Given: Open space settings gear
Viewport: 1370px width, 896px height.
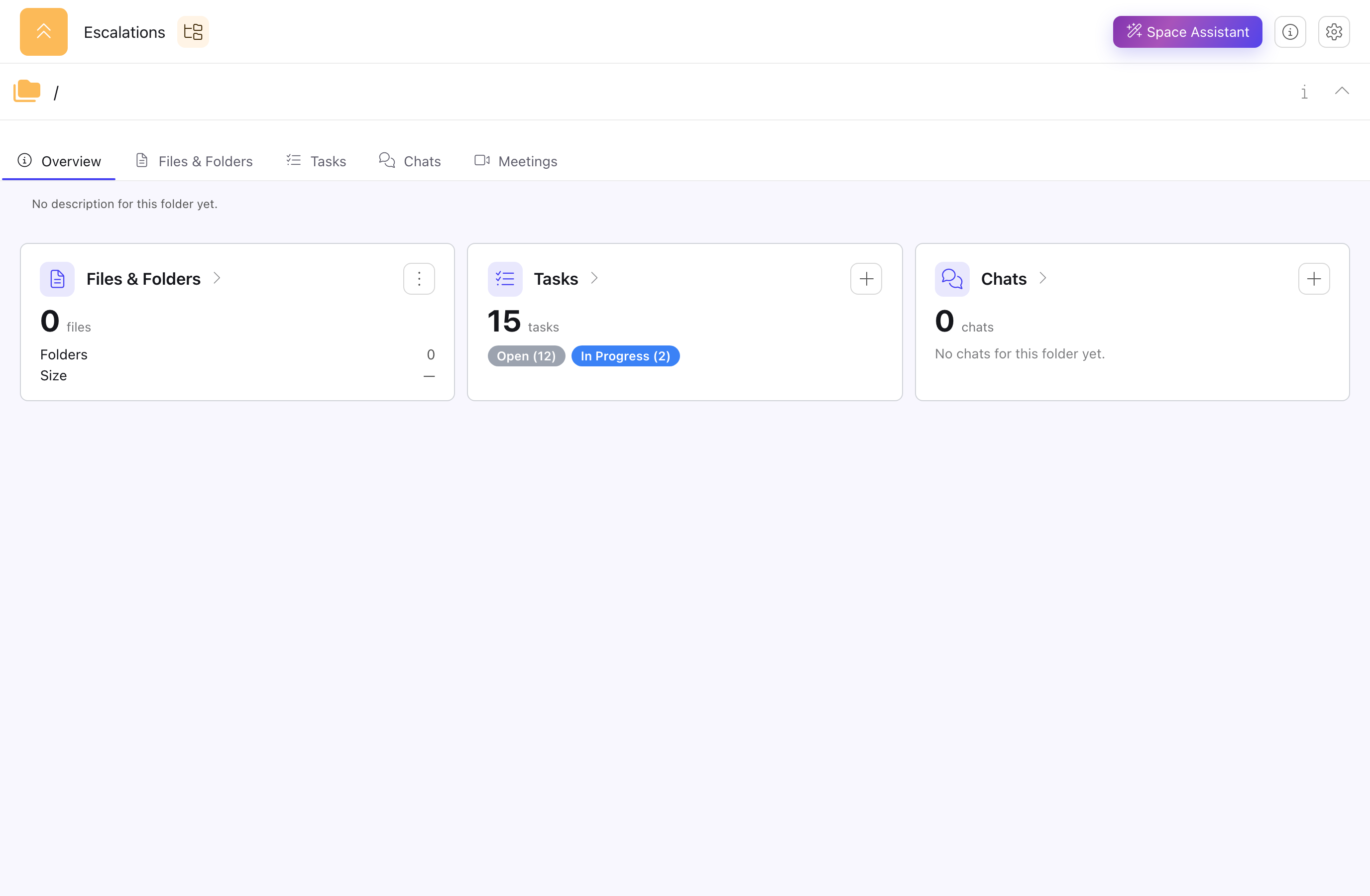Looking at the screenshot, I should coord(1334,32).
